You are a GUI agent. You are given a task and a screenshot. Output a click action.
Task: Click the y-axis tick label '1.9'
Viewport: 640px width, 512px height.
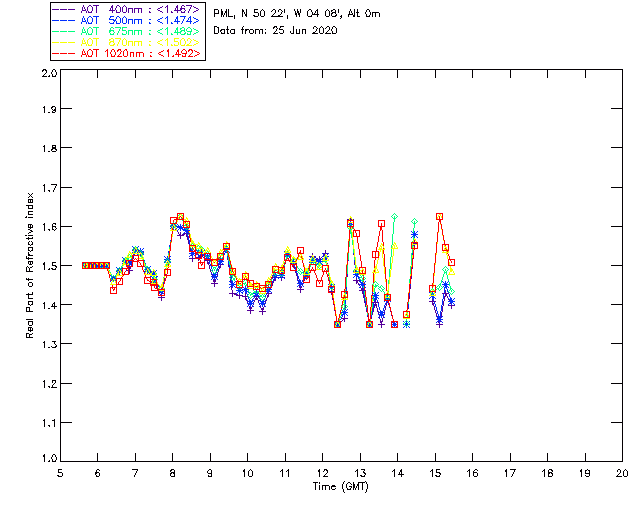click(49, 109)
